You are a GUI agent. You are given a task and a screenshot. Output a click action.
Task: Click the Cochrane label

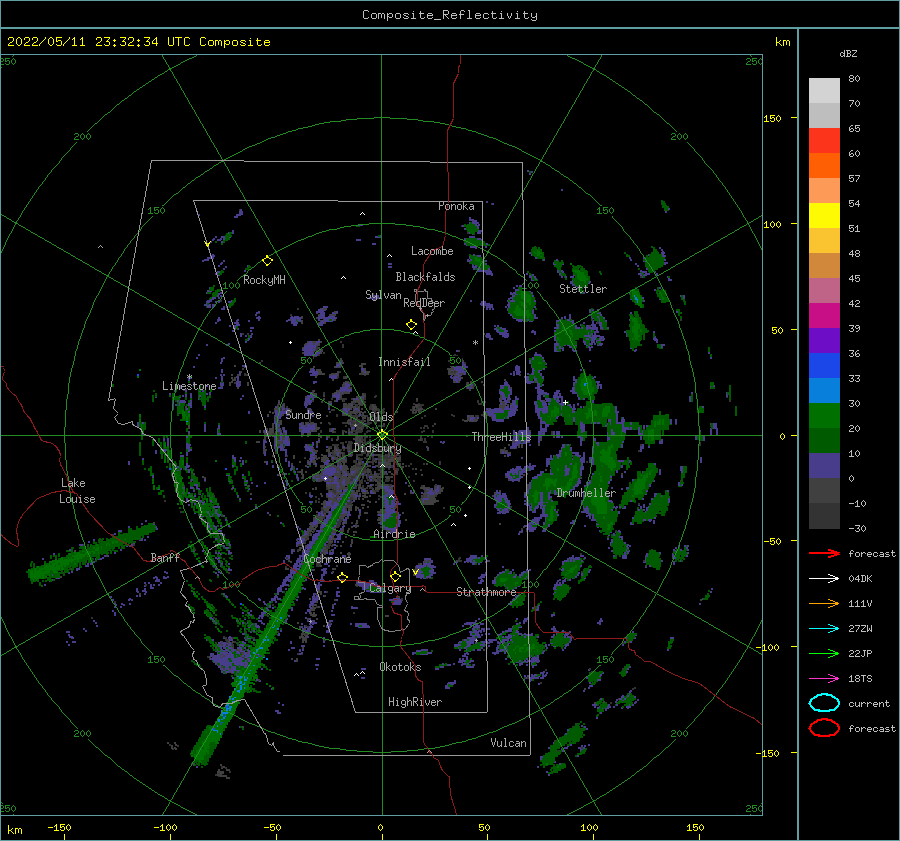327,559
